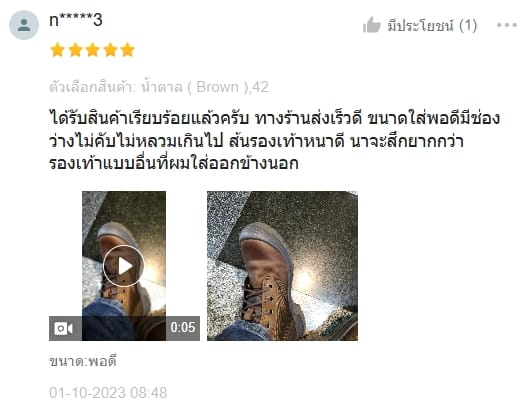The width and height of the screenshot is (531, 411).
Task: Open the boot photo thumbnail
Action: 282,266
